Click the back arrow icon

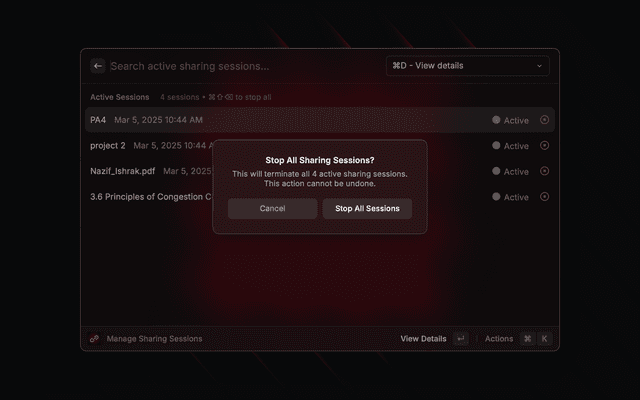coord(98,66)
